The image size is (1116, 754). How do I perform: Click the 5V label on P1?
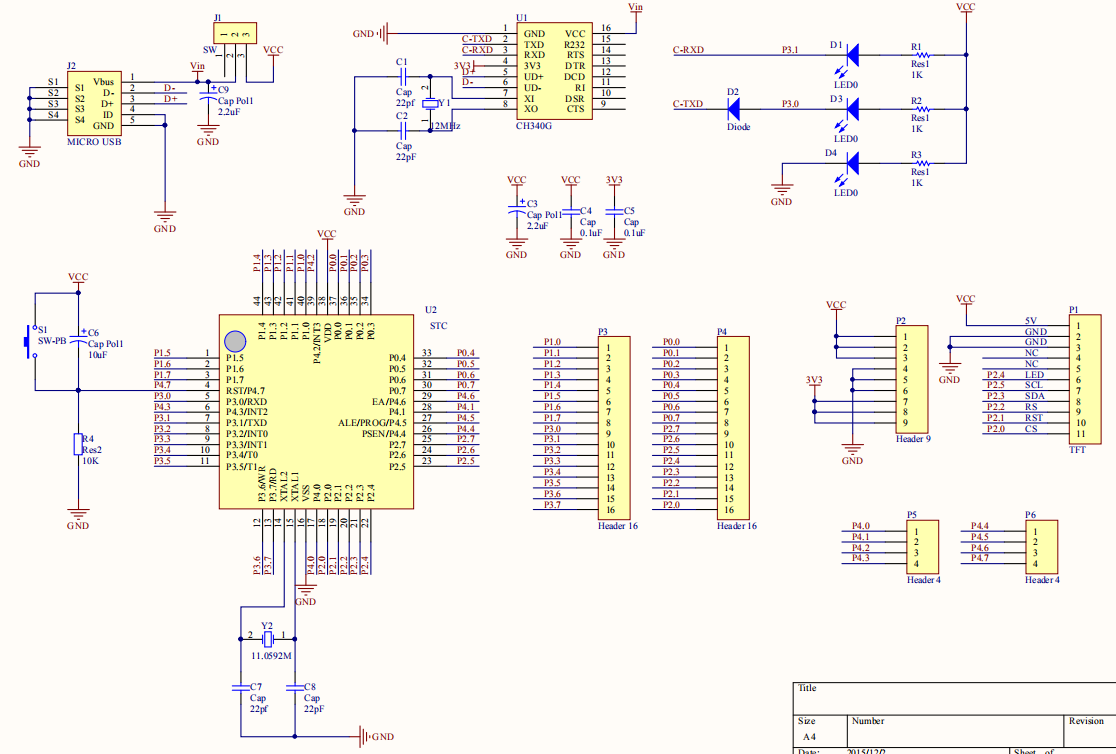pos(1031,321)
